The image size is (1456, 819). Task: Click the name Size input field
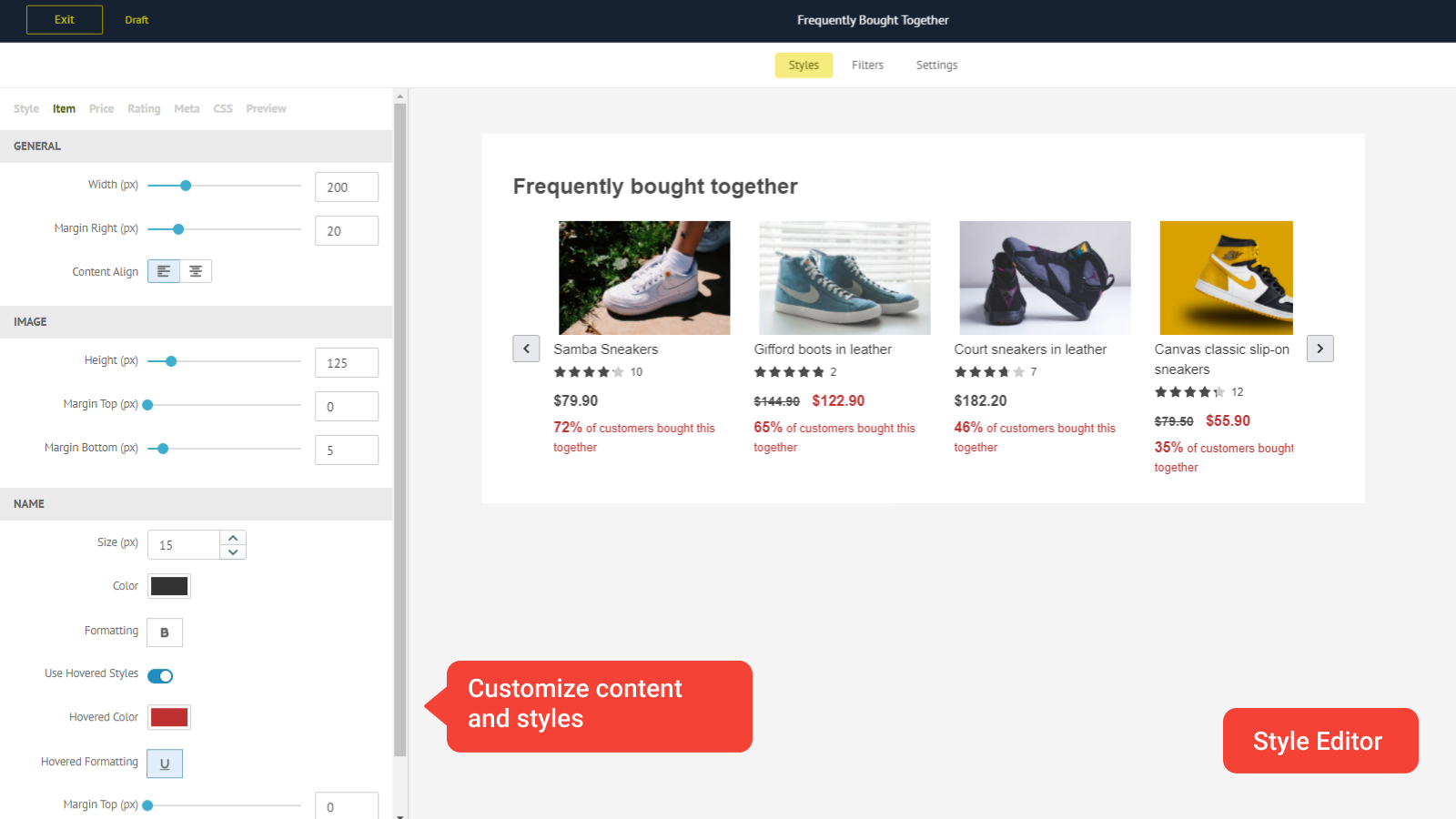[x=184, y=544]
